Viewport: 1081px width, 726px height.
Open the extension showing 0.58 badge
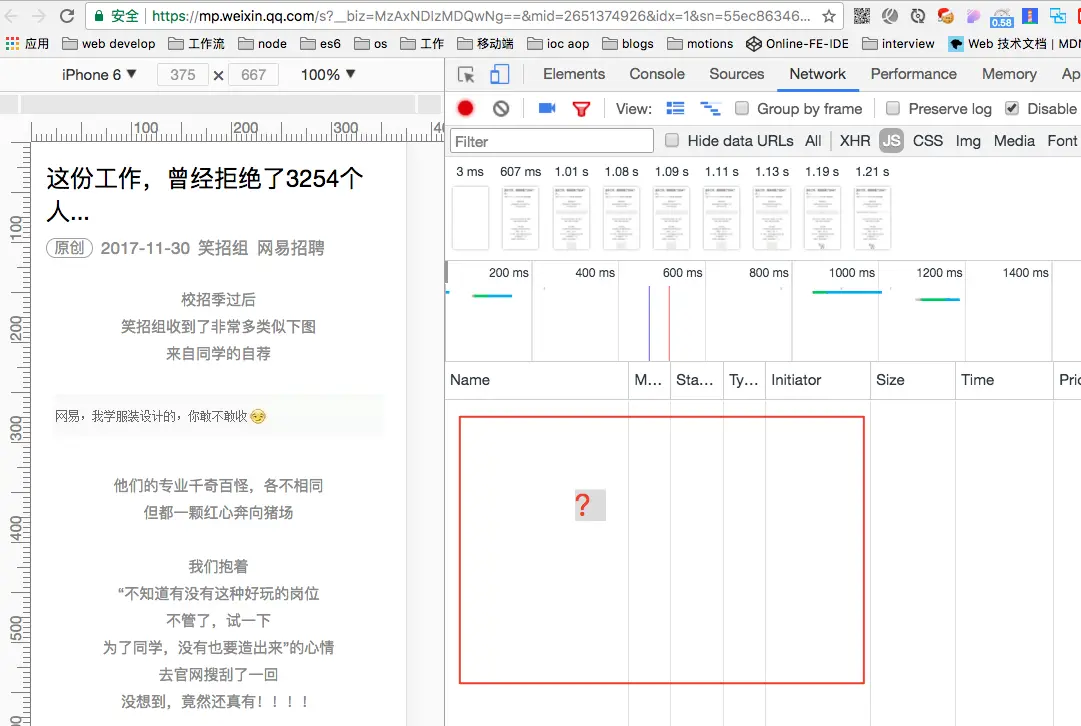coord(1001,17)
